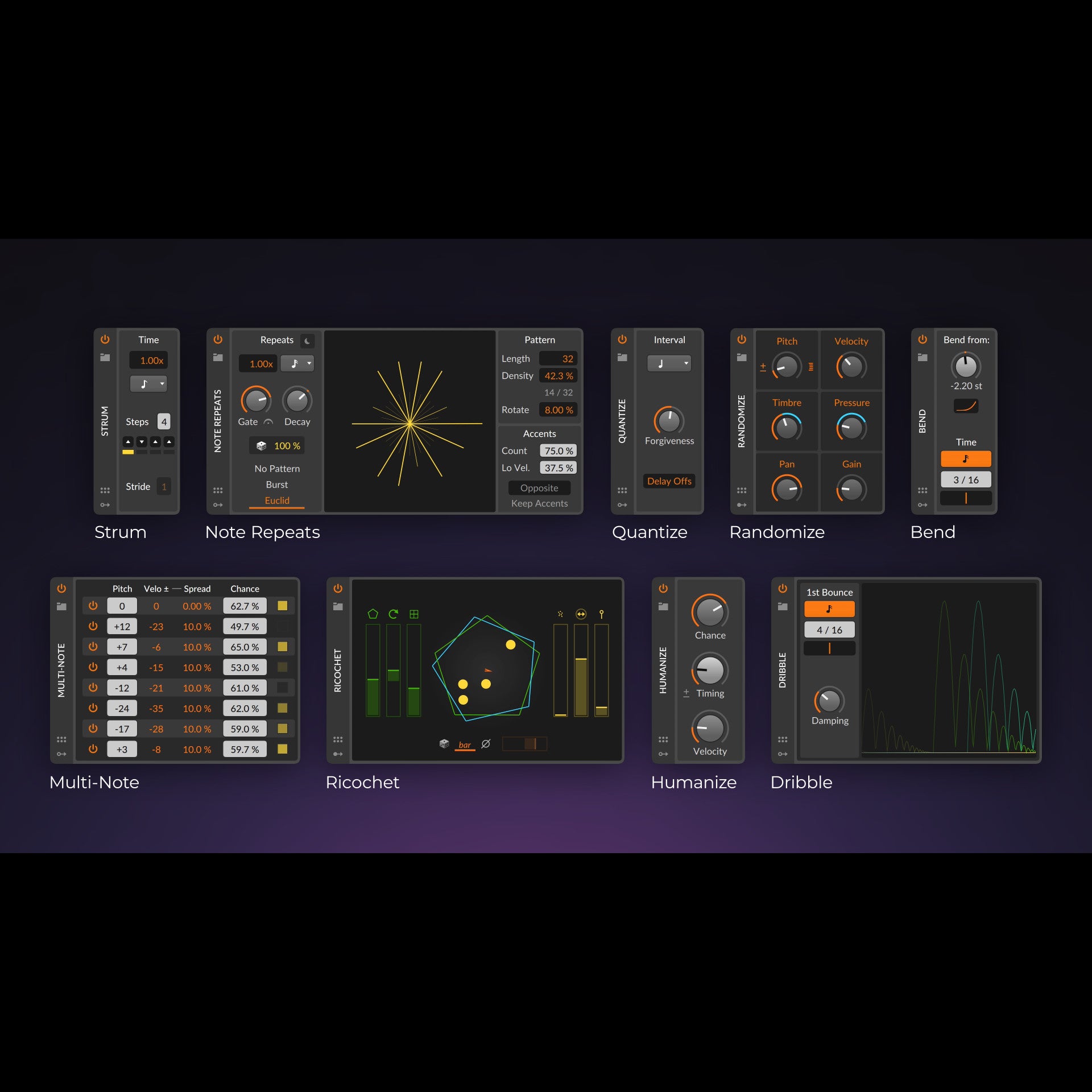The height and width of the screenshot is (1092, 1092).
Task: Click the Bend Time value 3 / 16
Action: [966, 480]
